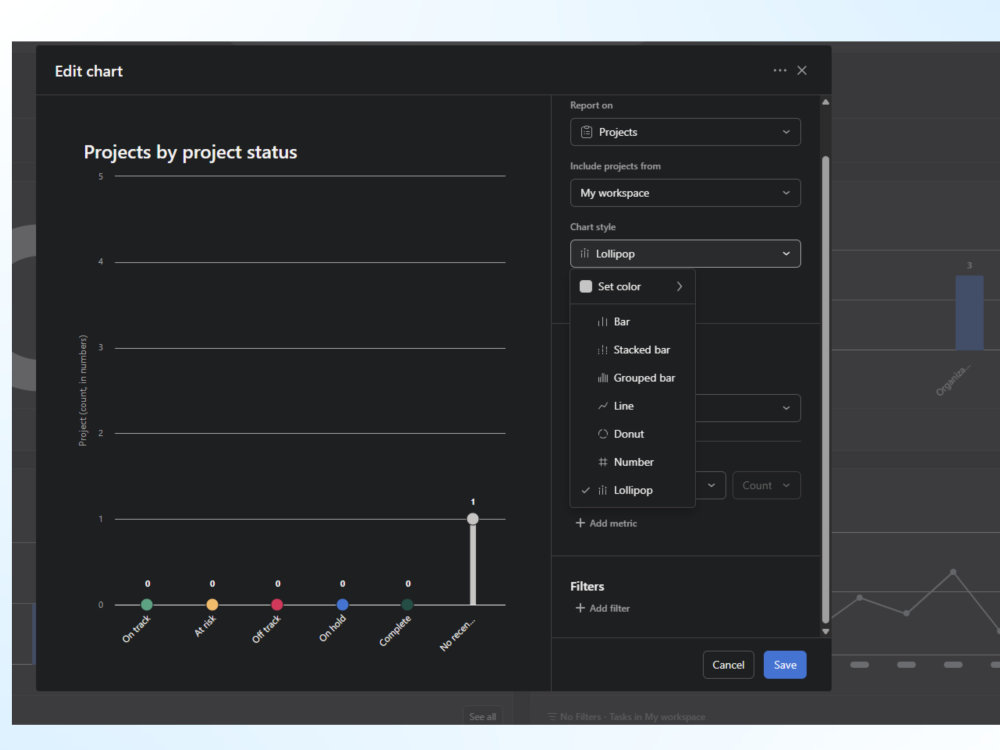Screen dimensions: 1000x750
Task: Click See all in the background dashboard
Action: click(x=482, y=716)
